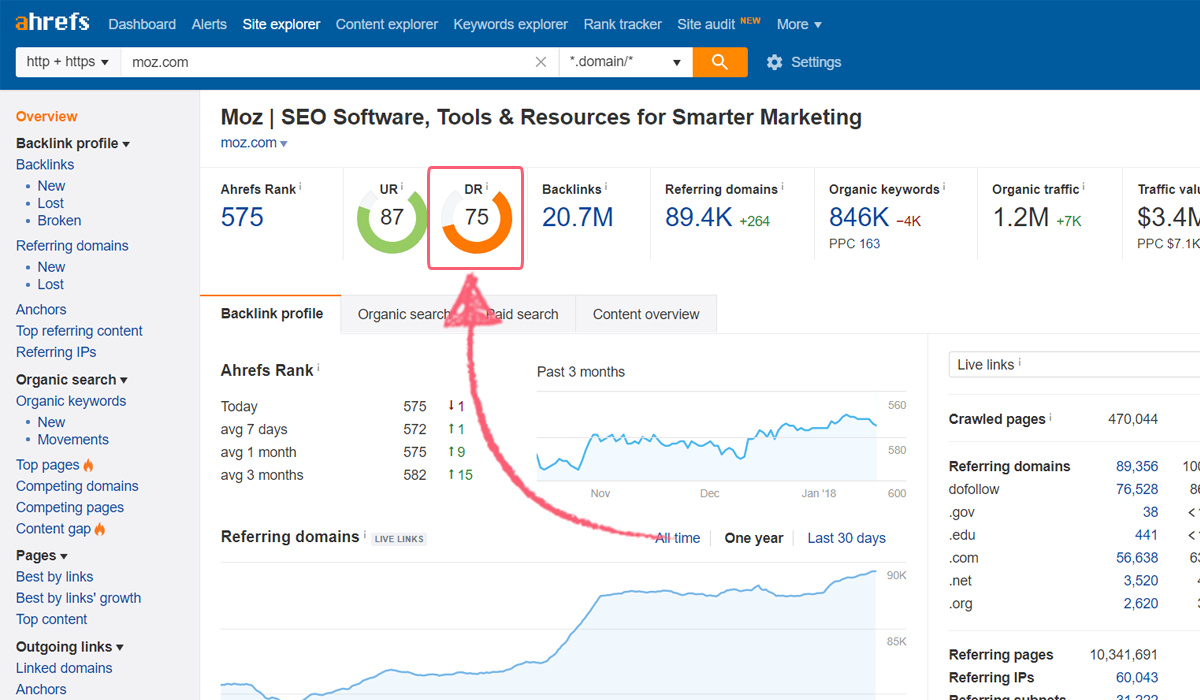Viewport: 1200px width, 700px height.
Task: Click info icon next to Organic keywords
Action: 945,187
